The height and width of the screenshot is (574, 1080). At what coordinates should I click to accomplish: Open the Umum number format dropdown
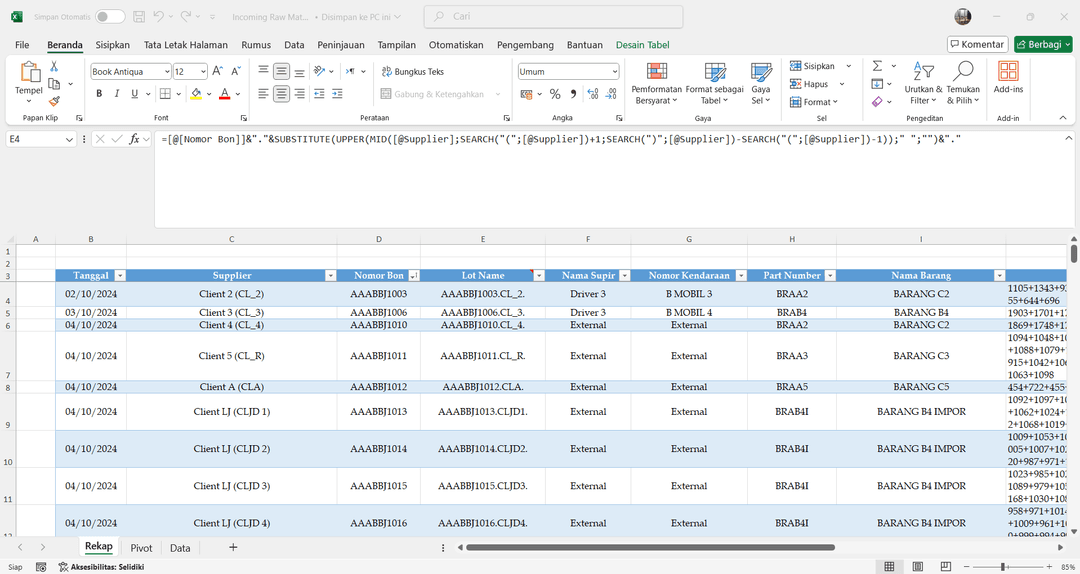(614, 72)
